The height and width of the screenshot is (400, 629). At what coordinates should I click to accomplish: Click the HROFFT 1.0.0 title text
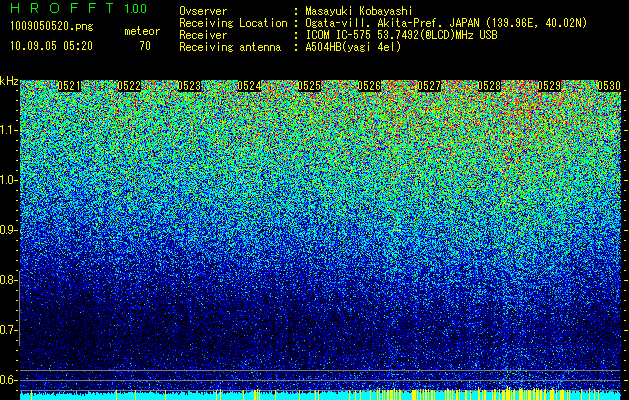(79, 8)
